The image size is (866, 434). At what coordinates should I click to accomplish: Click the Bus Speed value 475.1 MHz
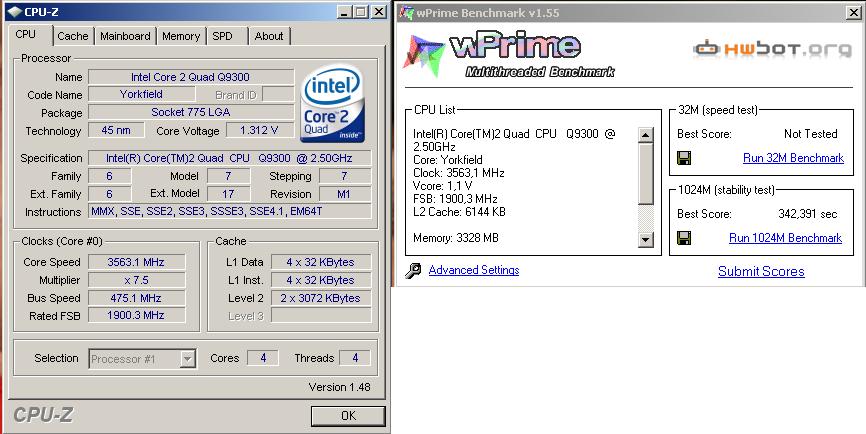[136, 298]
